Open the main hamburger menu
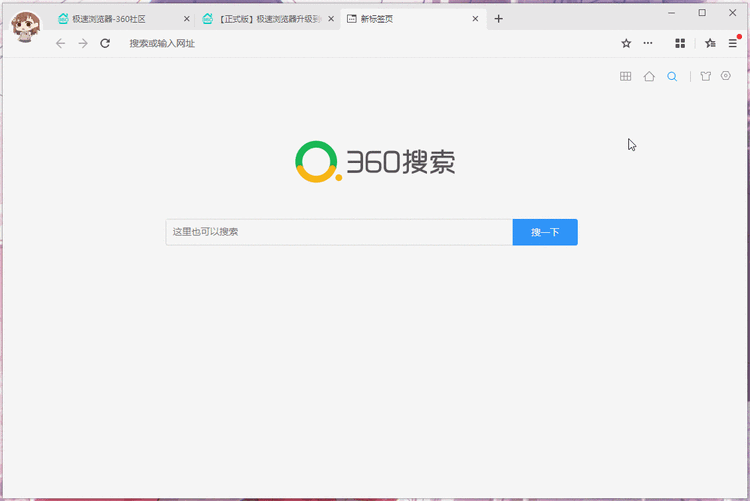This screenshot has height=501, width=750. (732, 43)
